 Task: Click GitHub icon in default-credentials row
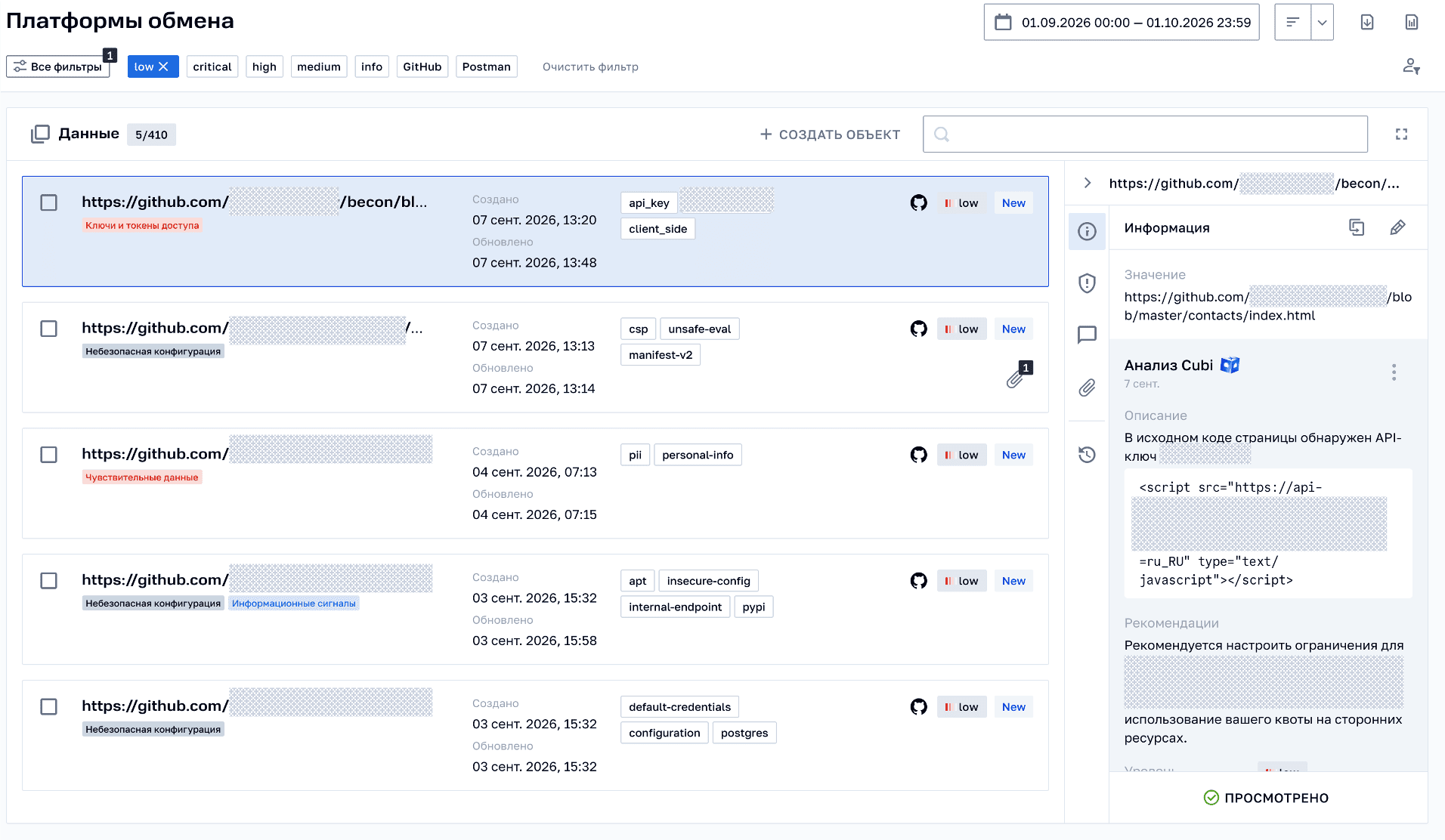point(918,706)
